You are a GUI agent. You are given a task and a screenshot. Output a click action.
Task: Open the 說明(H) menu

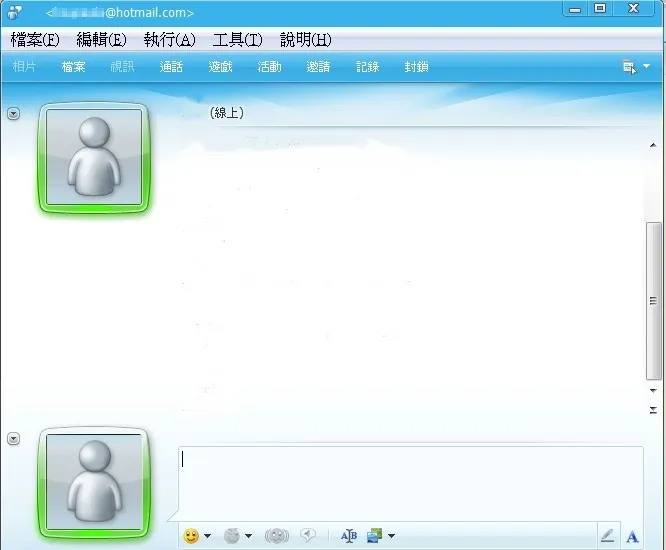306,40
